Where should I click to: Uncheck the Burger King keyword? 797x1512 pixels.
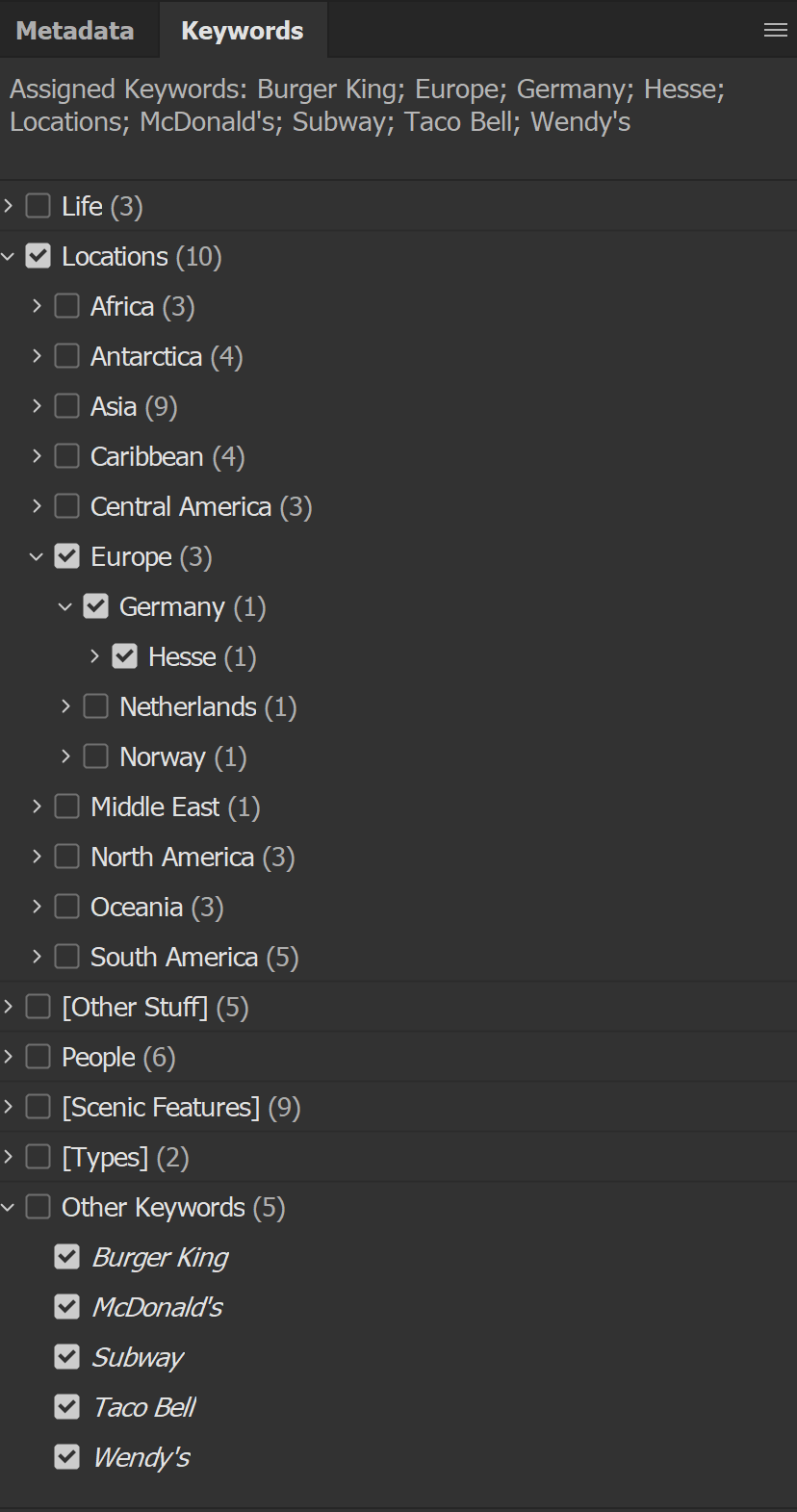pyautogui.click(x=66, y=1257)
